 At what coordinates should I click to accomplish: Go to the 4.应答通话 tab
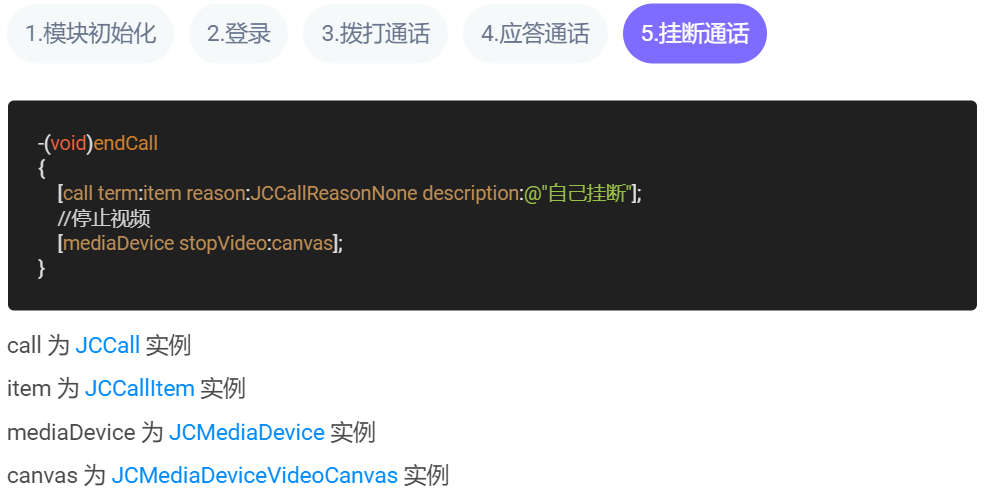[x=535, y=33]
